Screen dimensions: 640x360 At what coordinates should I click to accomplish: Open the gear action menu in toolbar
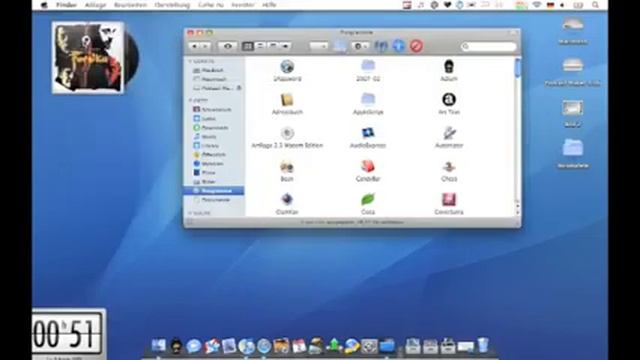[x=360, y=46]
